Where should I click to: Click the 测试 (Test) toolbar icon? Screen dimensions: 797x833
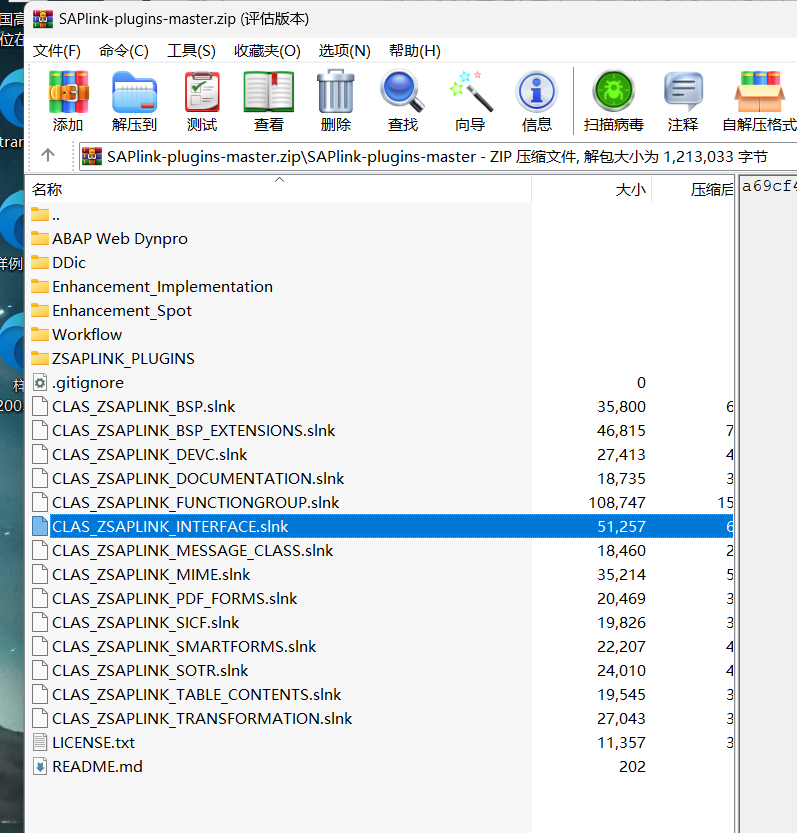pos(202,92)
